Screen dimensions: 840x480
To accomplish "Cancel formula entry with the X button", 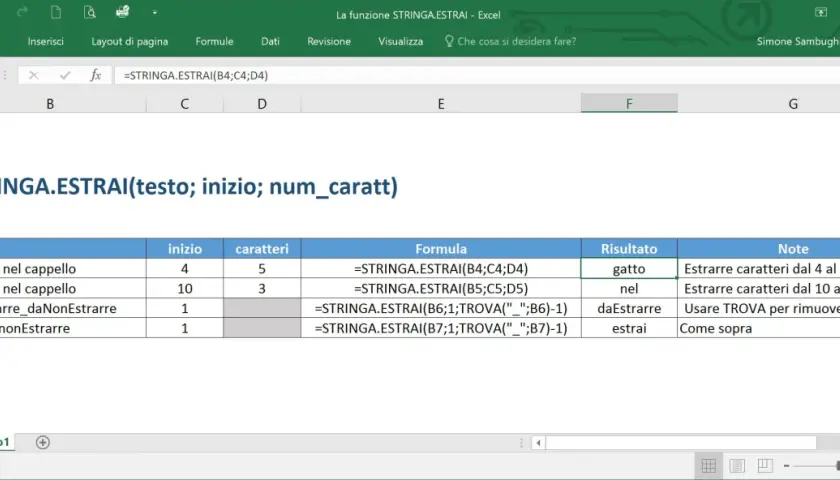I will click(x=34, y=76).
